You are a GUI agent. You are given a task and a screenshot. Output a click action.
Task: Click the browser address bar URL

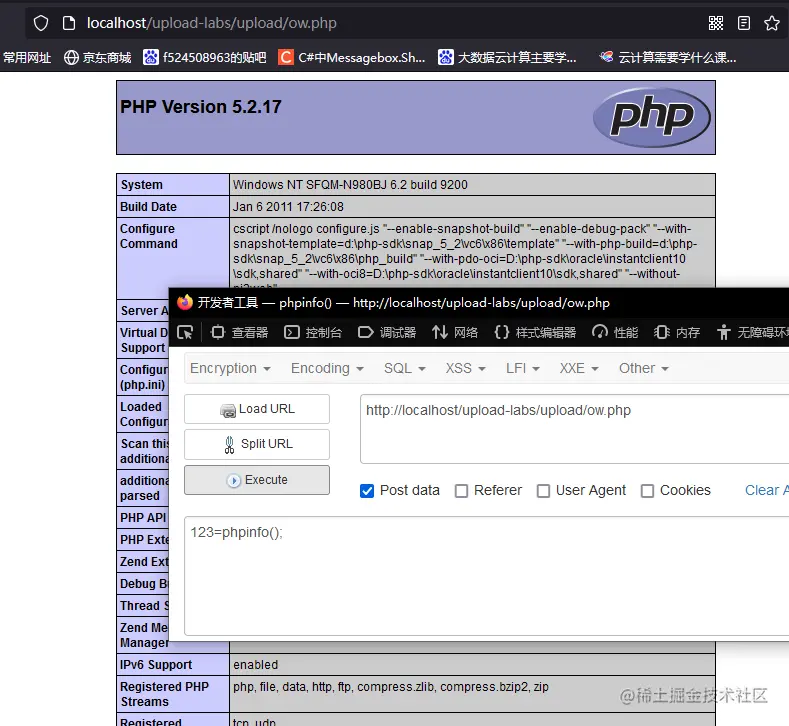click(211, 23)
